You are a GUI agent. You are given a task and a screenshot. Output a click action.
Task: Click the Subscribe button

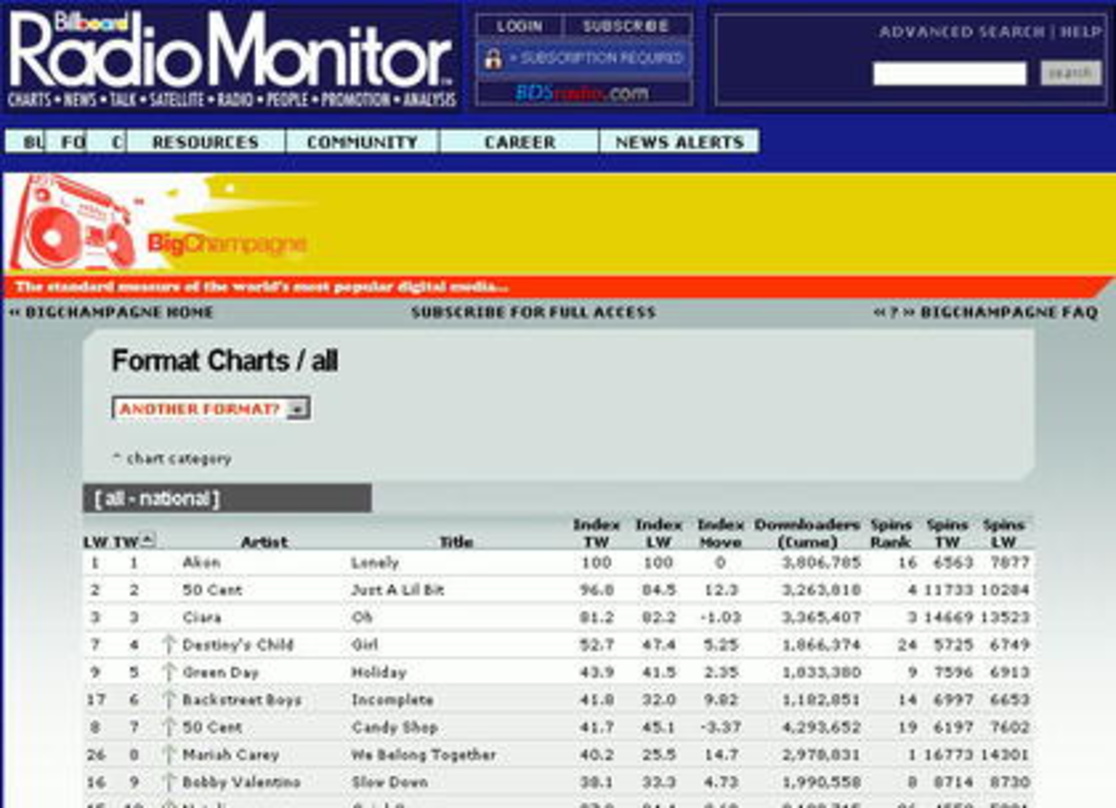tap(626, 26)
